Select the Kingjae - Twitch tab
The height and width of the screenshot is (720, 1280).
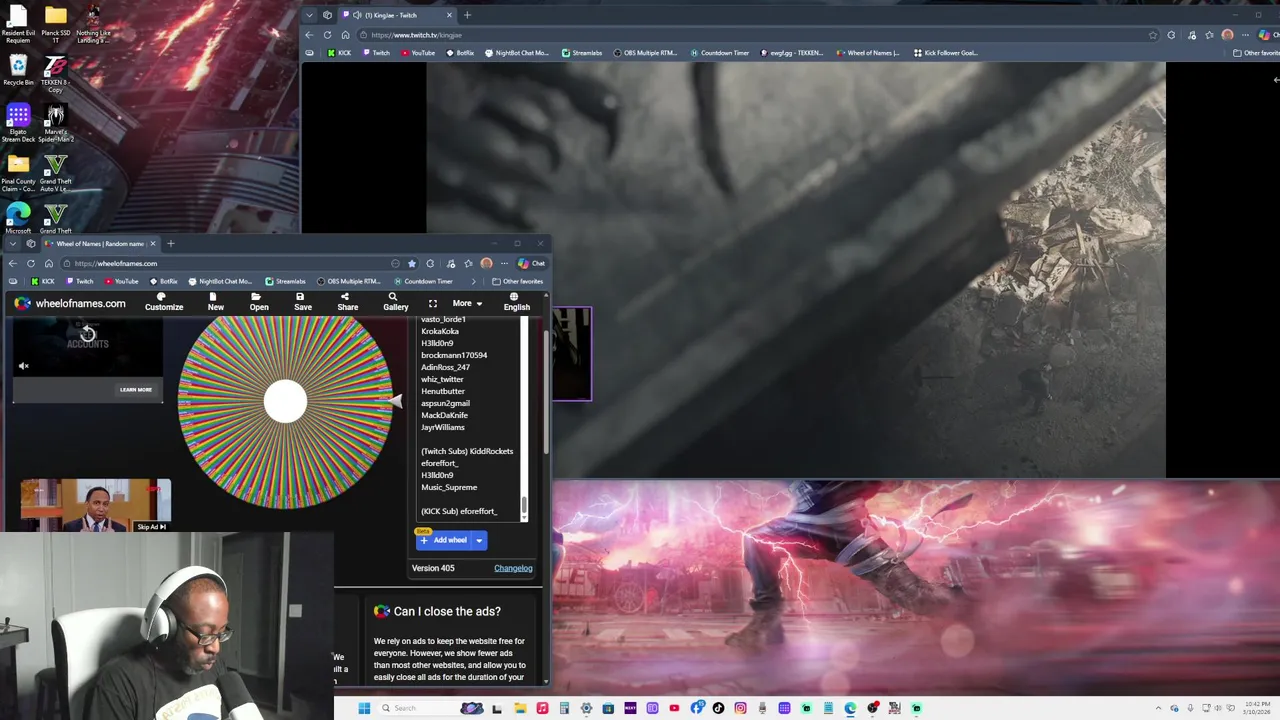tap(397, 15)
